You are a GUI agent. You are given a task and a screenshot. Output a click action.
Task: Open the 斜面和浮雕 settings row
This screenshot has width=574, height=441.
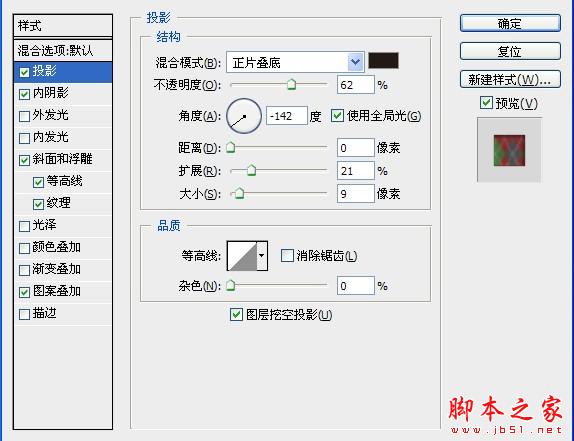63,160
